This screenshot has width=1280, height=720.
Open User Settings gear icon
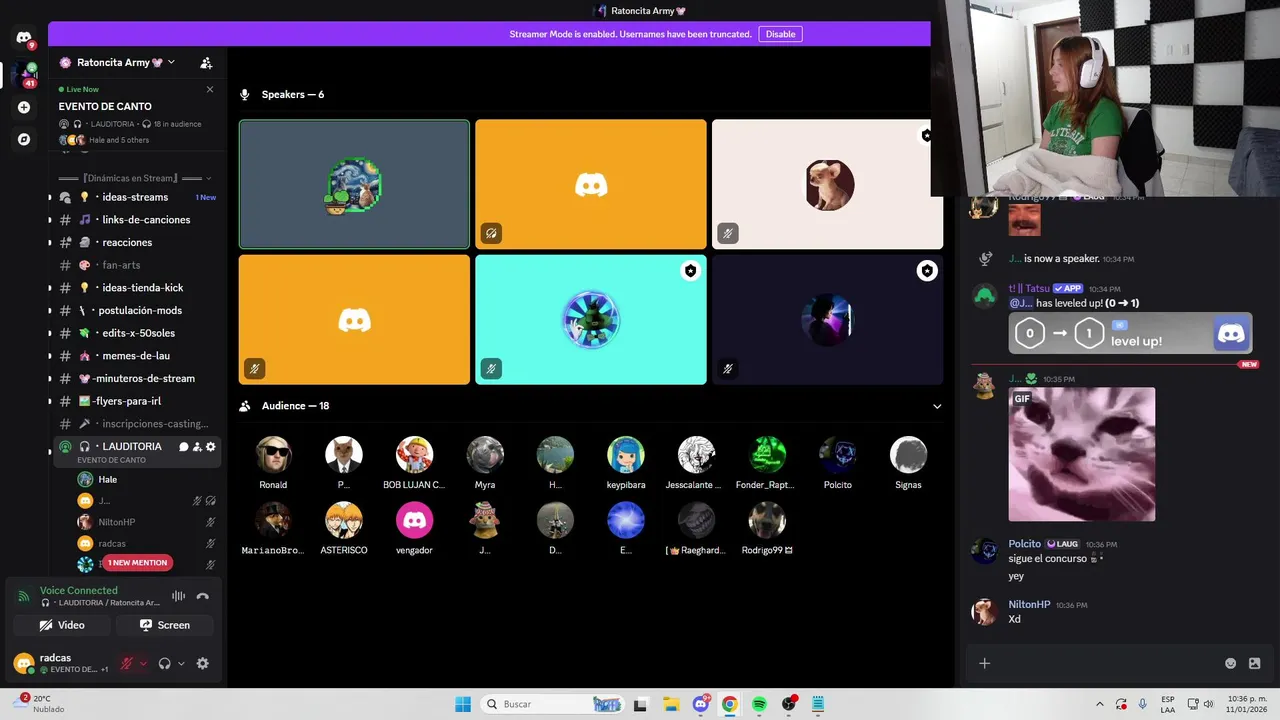[203, 663]
